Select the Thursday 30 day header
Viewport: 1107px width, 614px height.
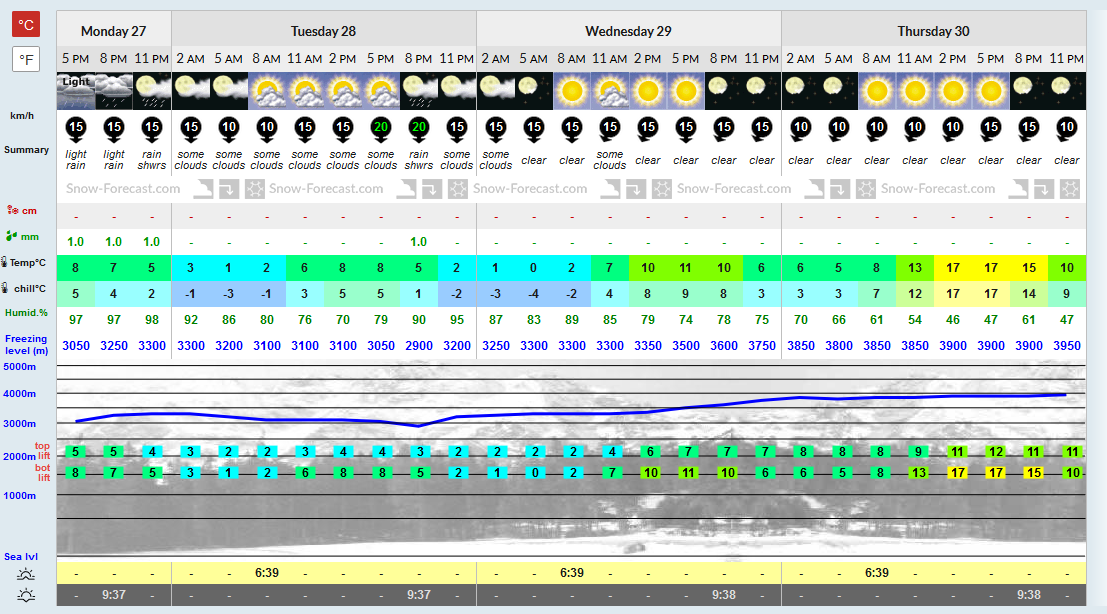click(x=933, y=31)
